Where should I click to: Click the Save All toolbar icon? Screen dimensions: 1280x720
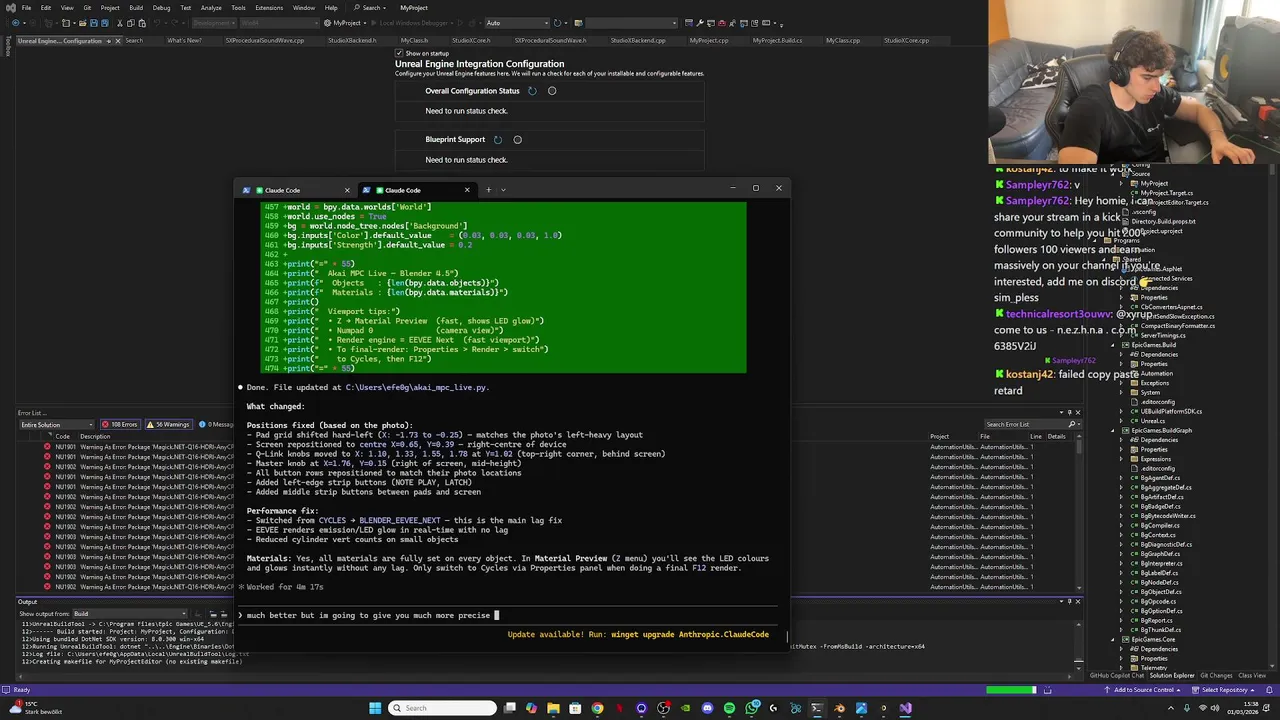click(104, 23)
